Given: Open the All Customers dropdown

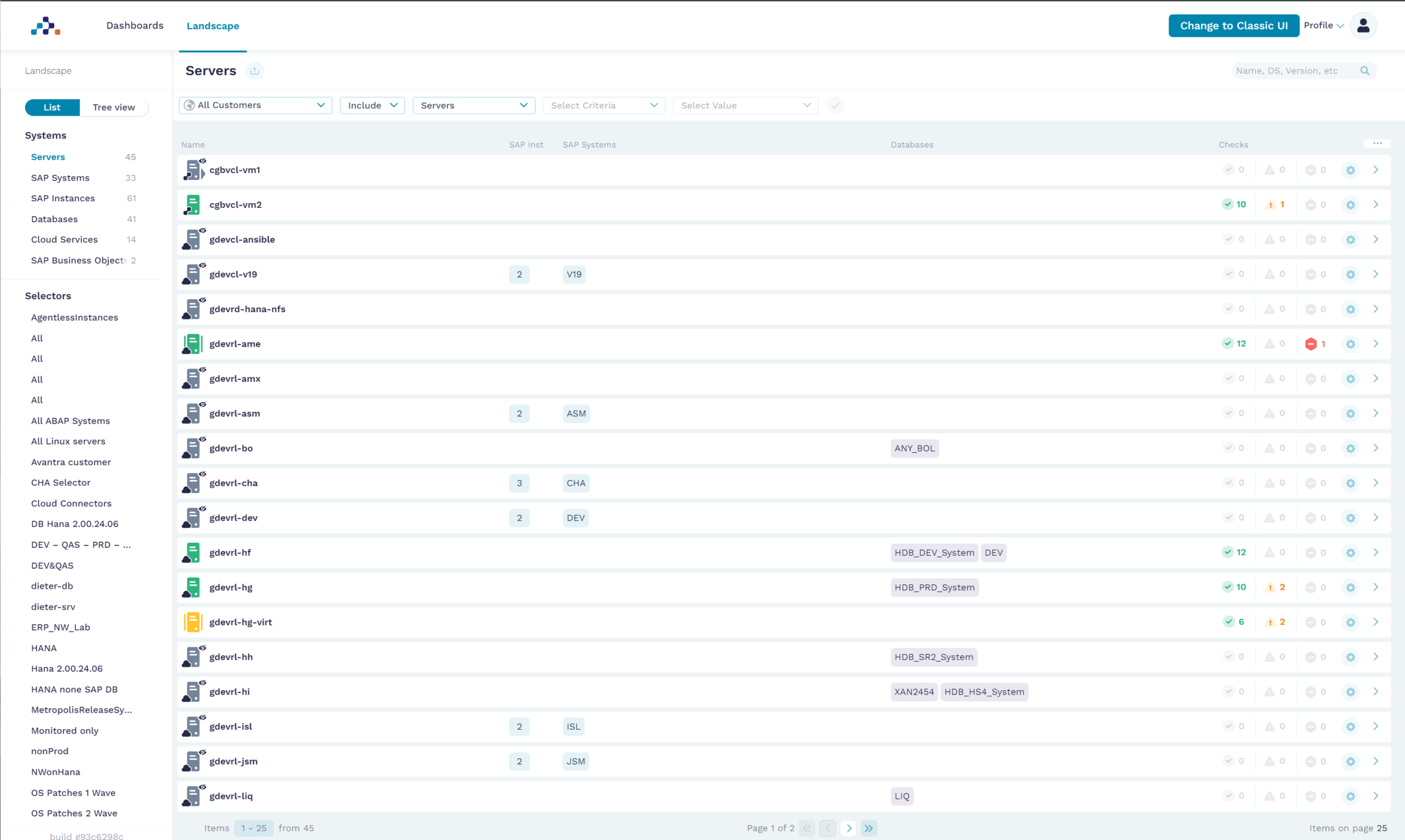Looking at the screenshot, I should 255,105.
